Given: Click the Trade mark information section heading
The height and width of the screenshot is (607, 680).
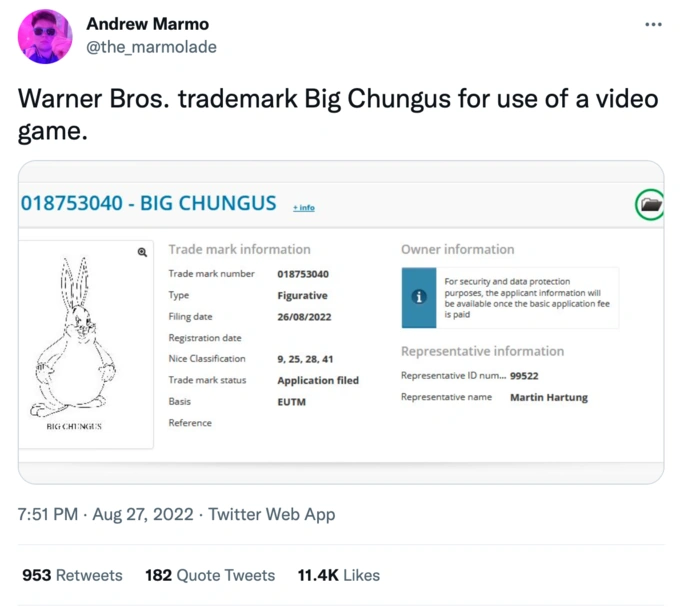Looking at the screenshot, I should click(239, 249).
